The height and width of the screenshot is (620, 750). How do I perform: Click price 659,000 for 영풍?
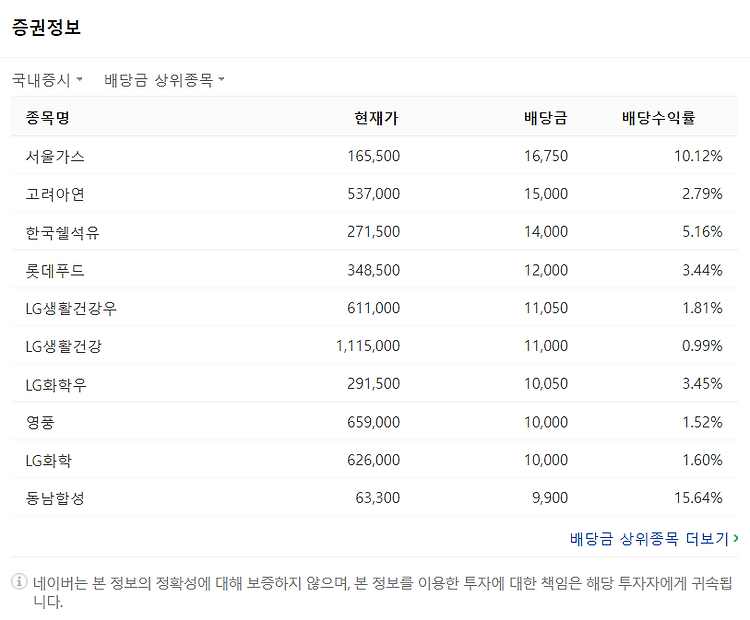tap(374, 422)
